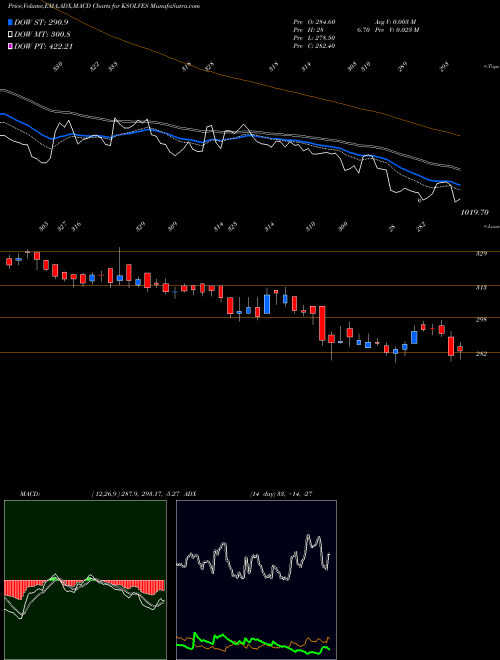Screen dimensions: 500x660
Task: Click the 1019.70 value label
Action: pyautogui.click(x=474, y=213)
